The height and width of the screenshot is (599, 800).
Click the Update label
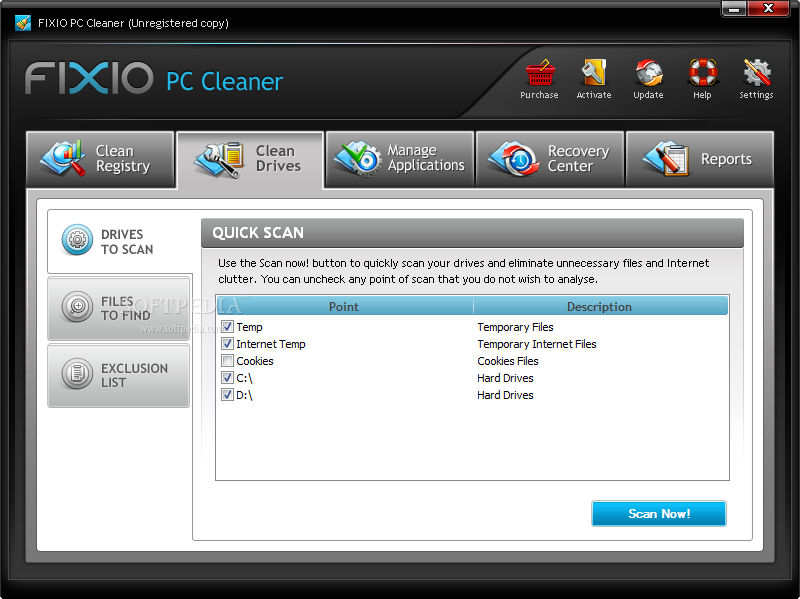(x=648, y=95)
